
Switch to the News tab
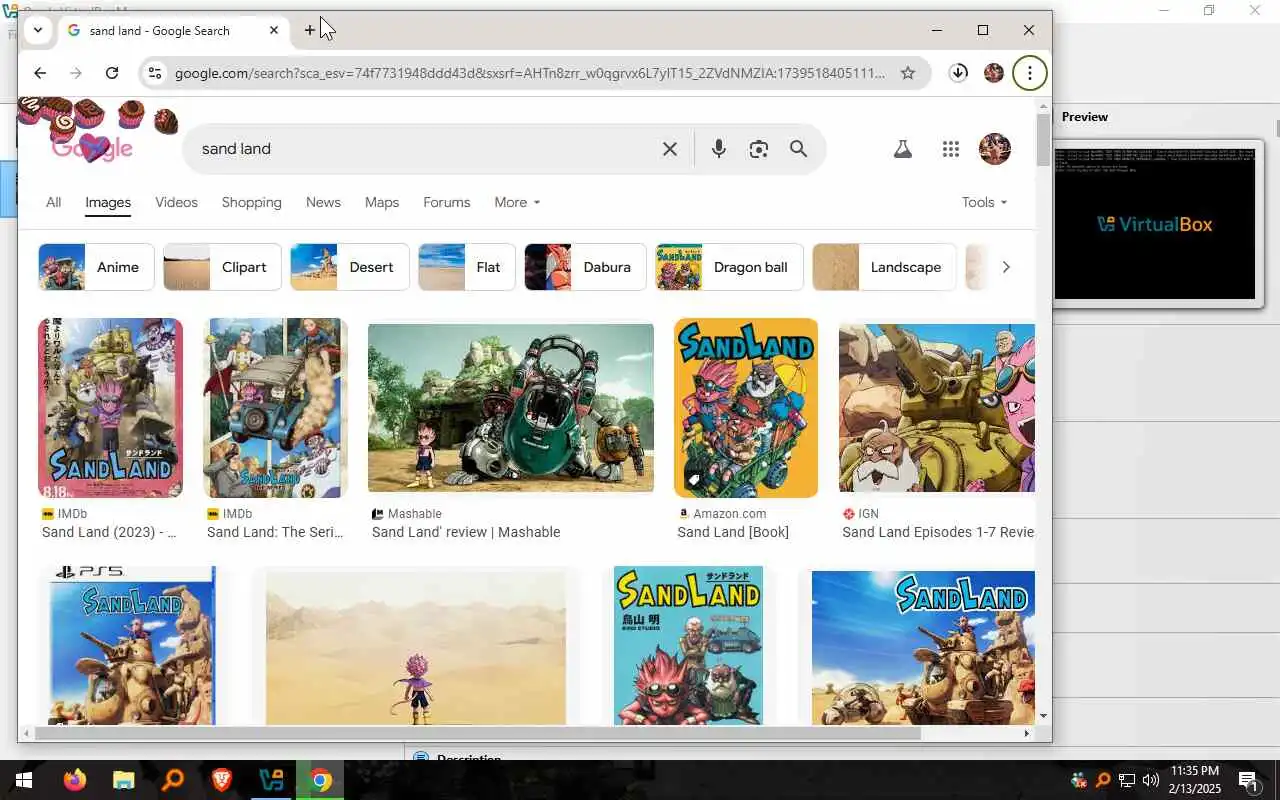323,202
